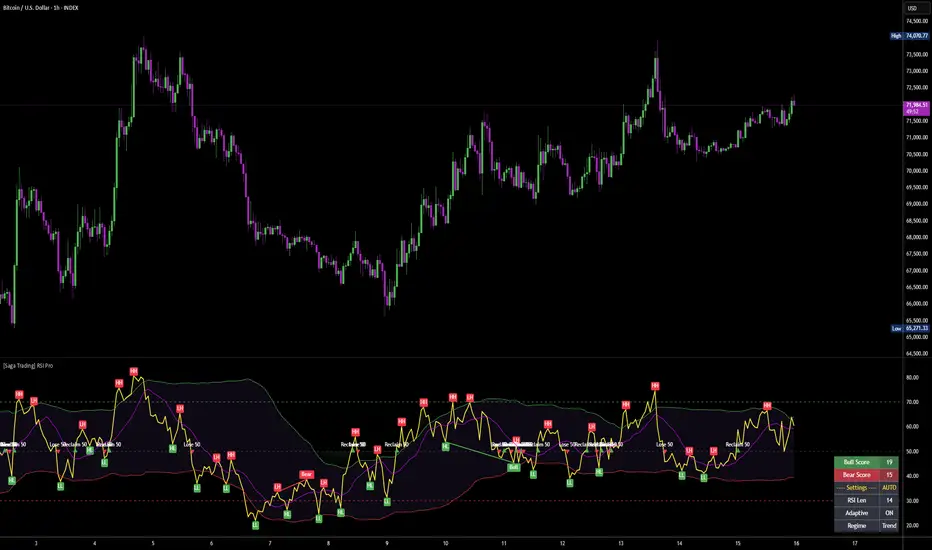Click the green Bull divergence marker

coord(514,467)
